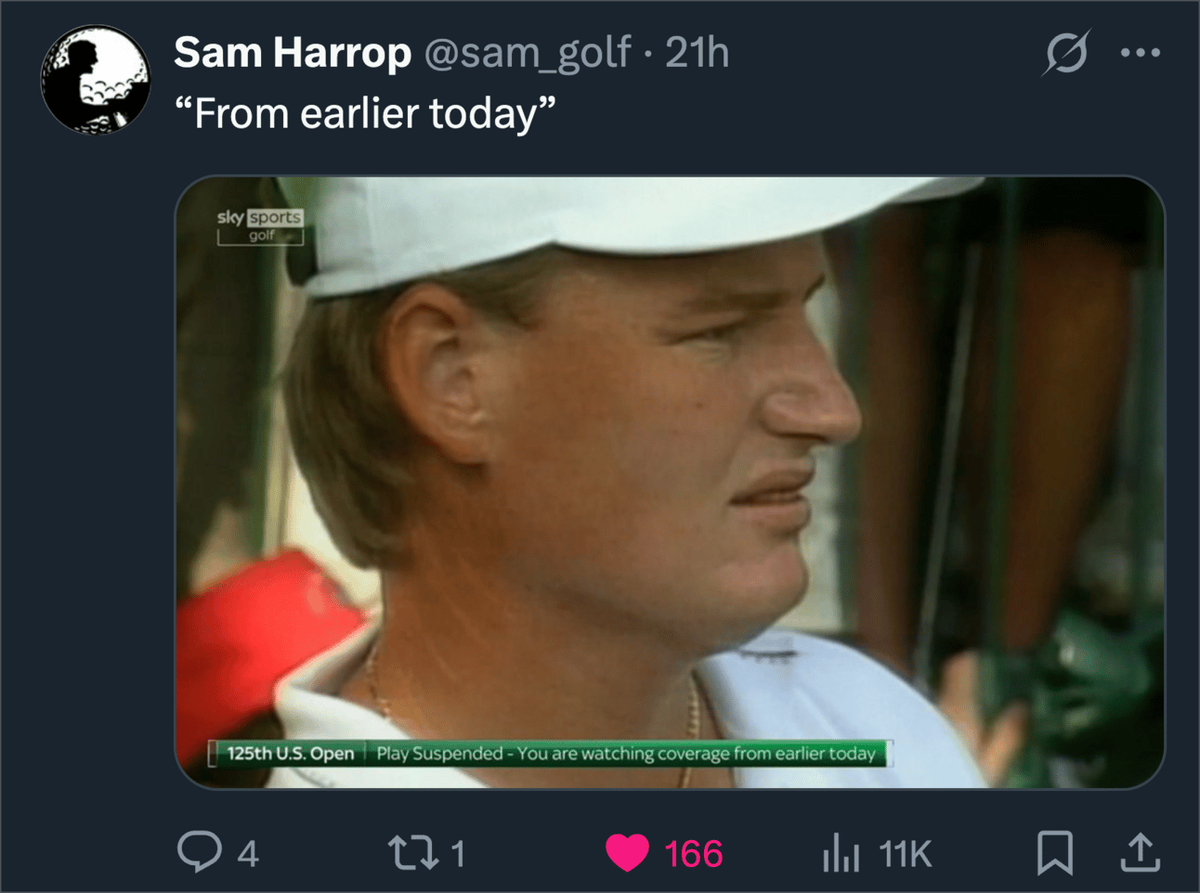Click the @sam_golf handle
Screen dimensions: 1200x893
click(529, 53)
